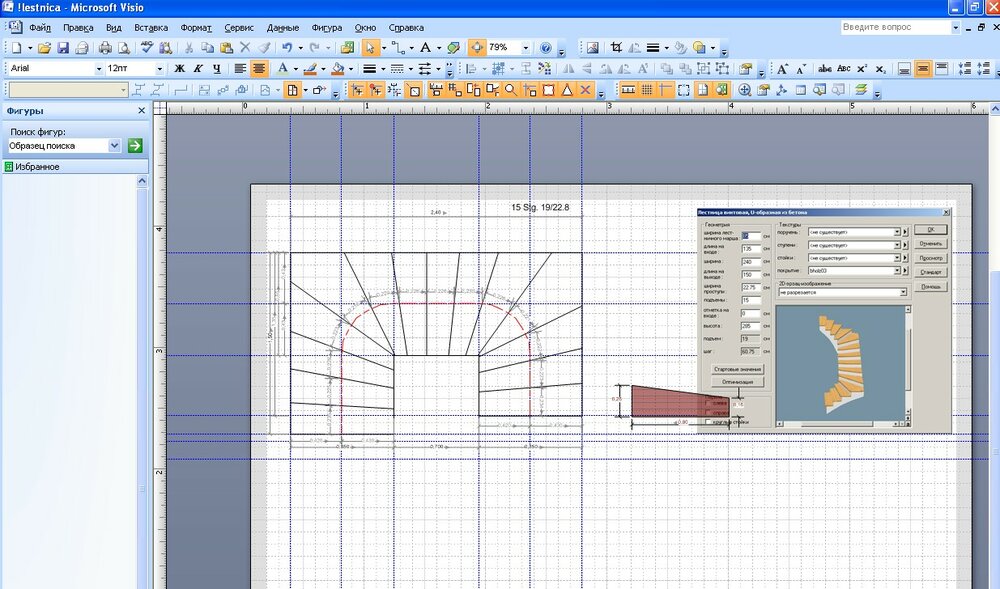
Task: Check the "круглые стойки" checkbox
Action: tap(710, 422)
